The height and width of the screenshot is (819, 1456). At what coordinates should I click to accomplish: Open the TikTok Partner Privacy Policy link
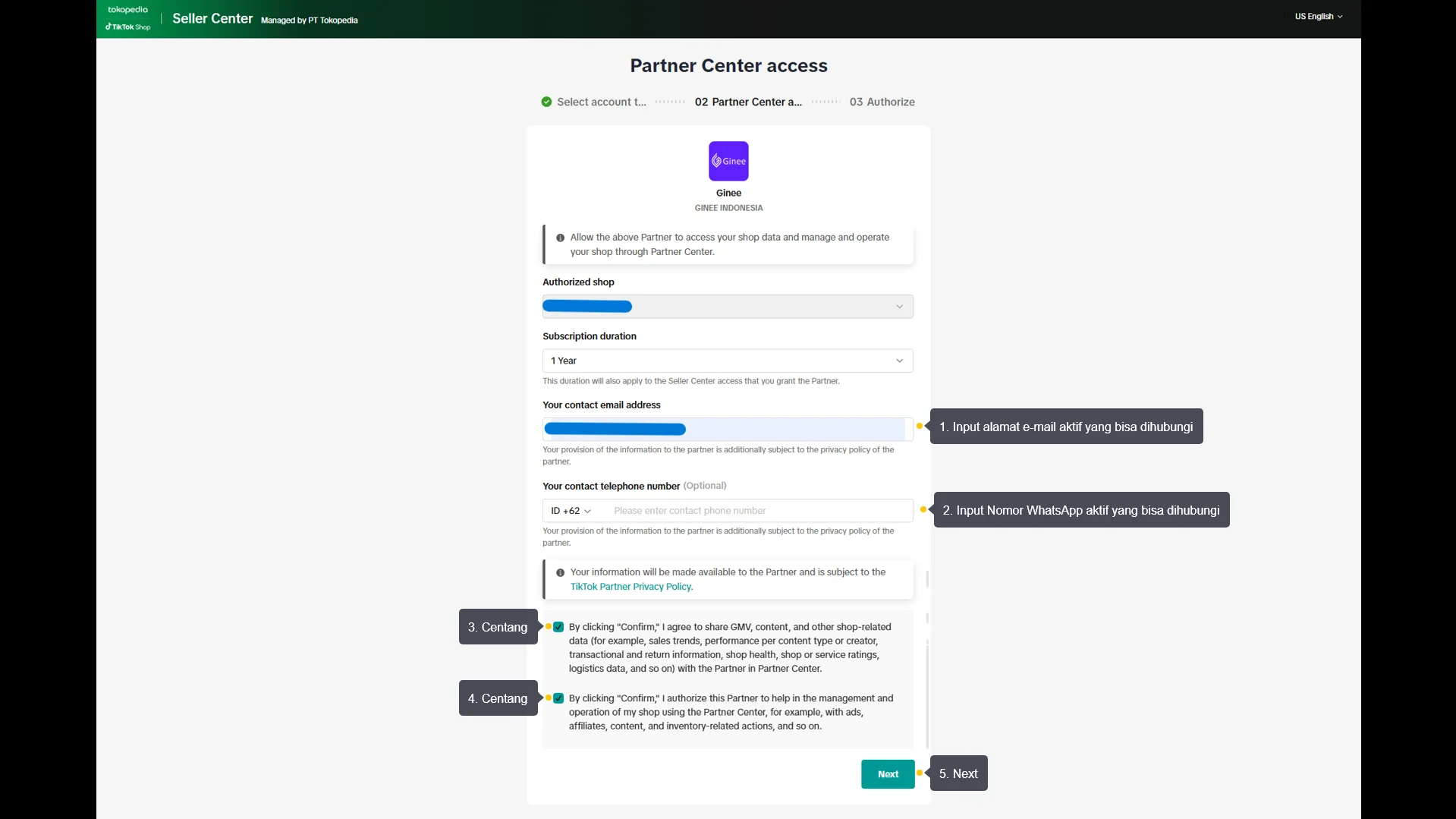pyautogui.click(x=631, y=587)
